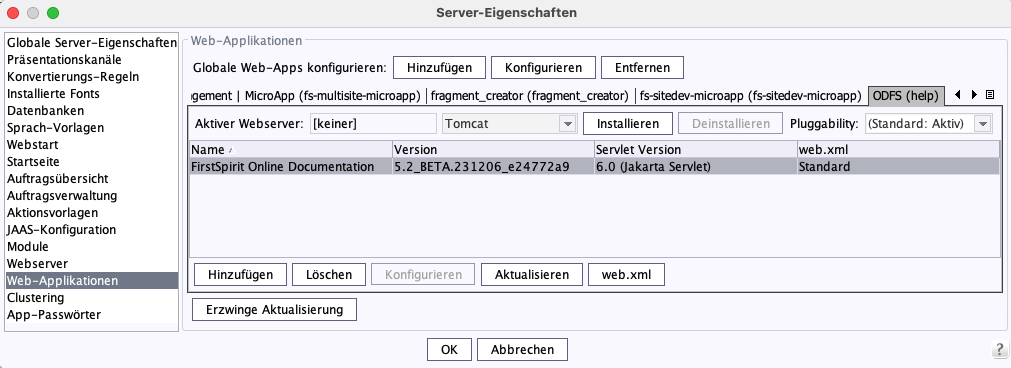Screen dimensions: 1011x368
Task: Switch to the fs-sitedev-microapp tab
Action: click(751, 96)
